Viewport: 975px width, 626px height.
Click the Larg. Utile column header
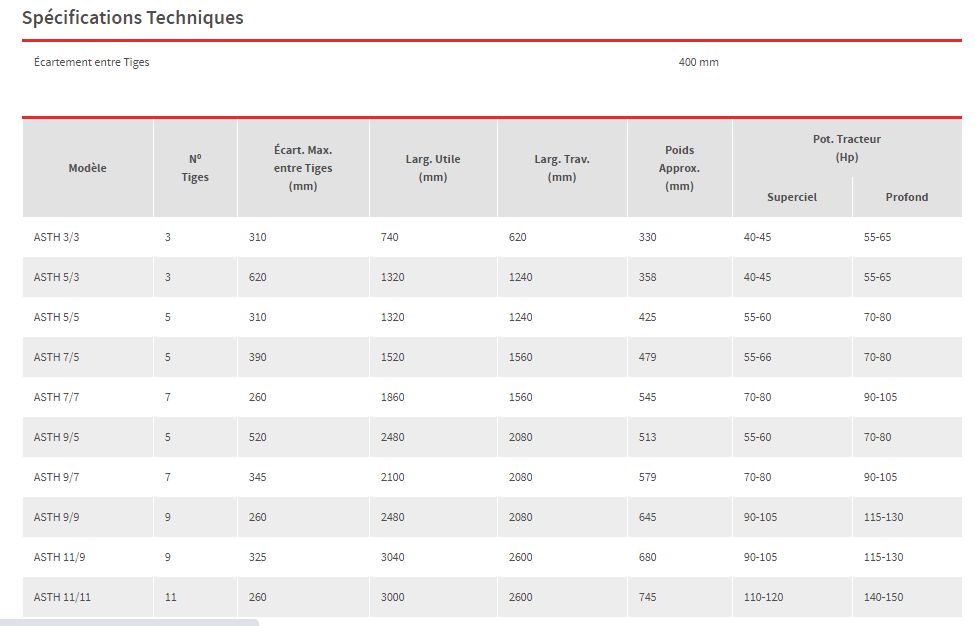433,168
